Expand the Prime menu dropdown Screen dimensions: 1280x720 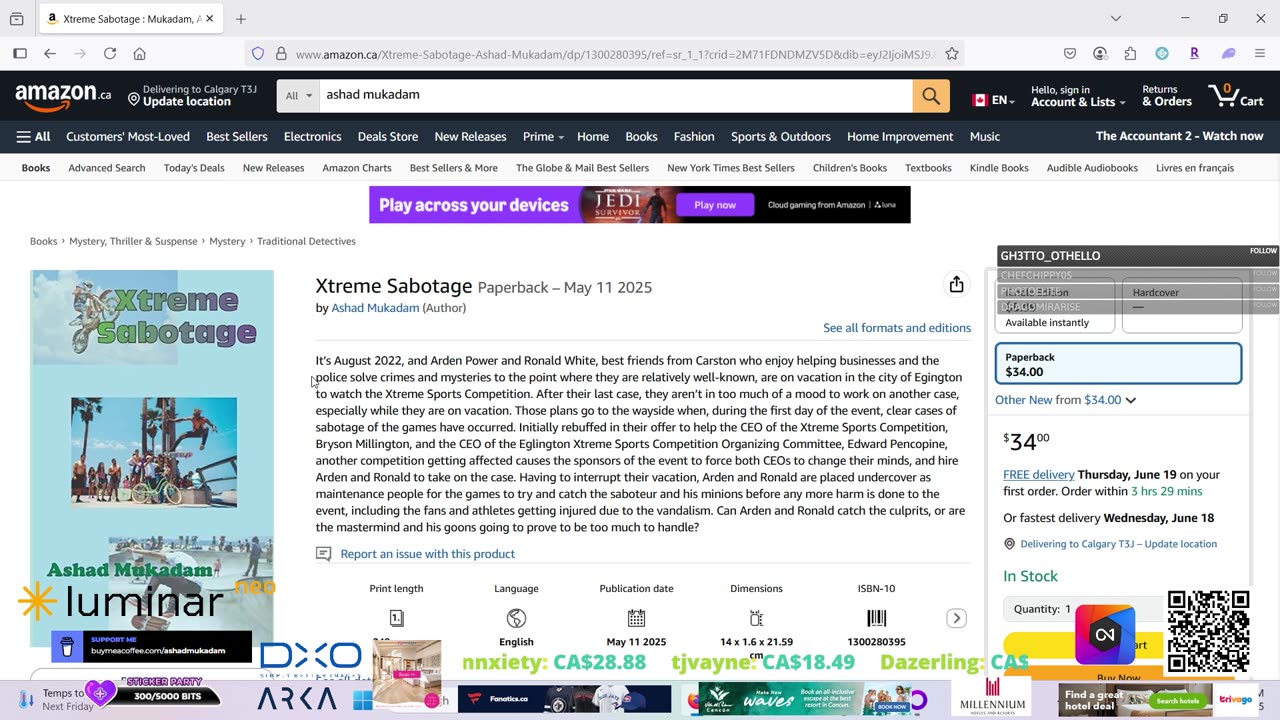click(543, 137)
